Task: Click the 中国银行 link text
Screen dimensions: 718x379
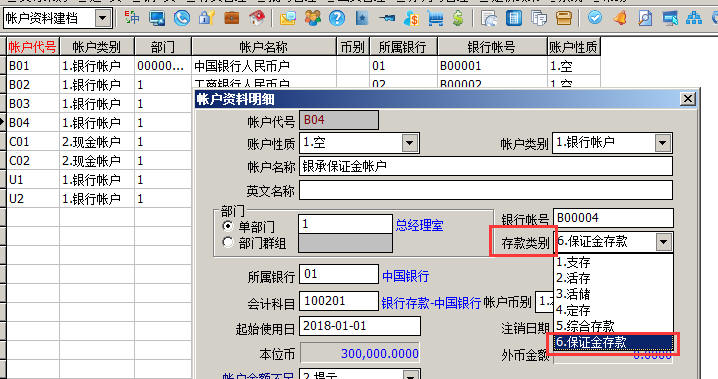Action: 406,276
